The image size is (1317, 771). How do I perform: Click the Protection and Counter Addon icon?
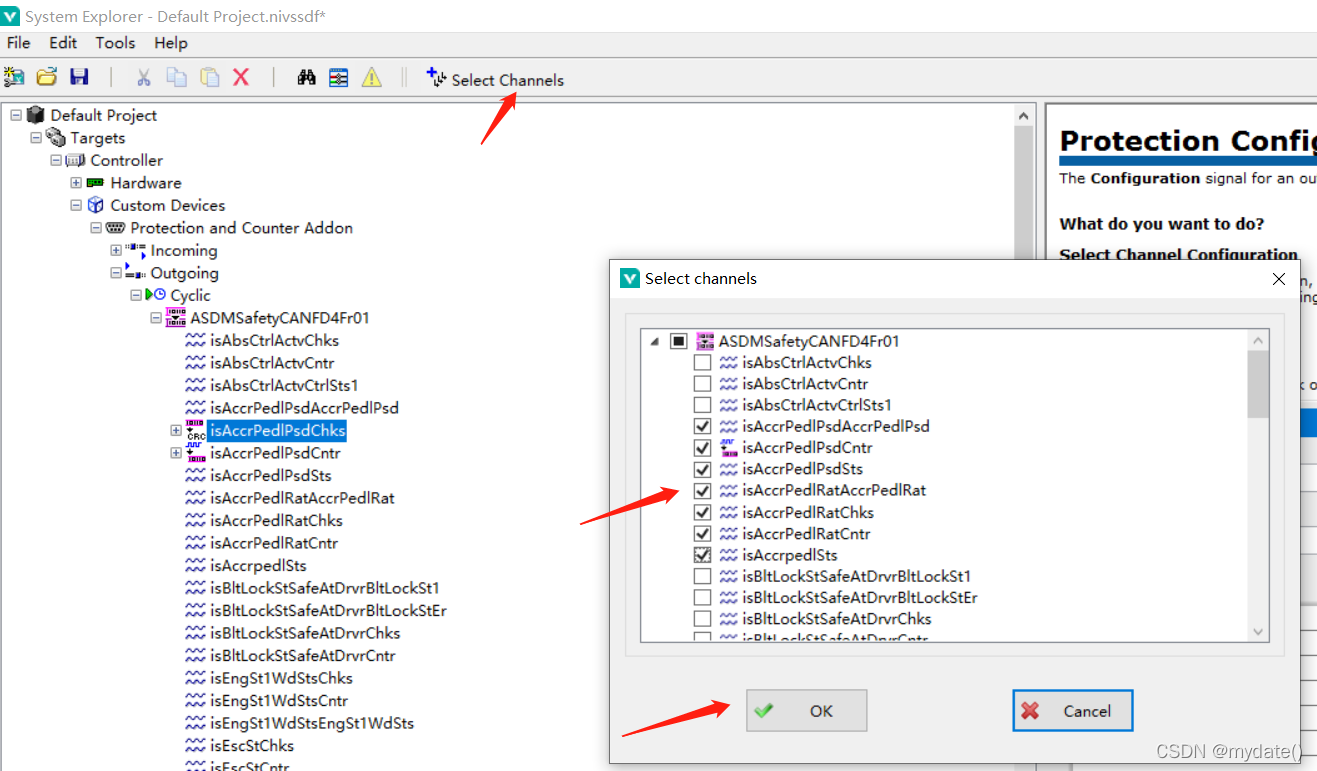(x=115, y=228)
